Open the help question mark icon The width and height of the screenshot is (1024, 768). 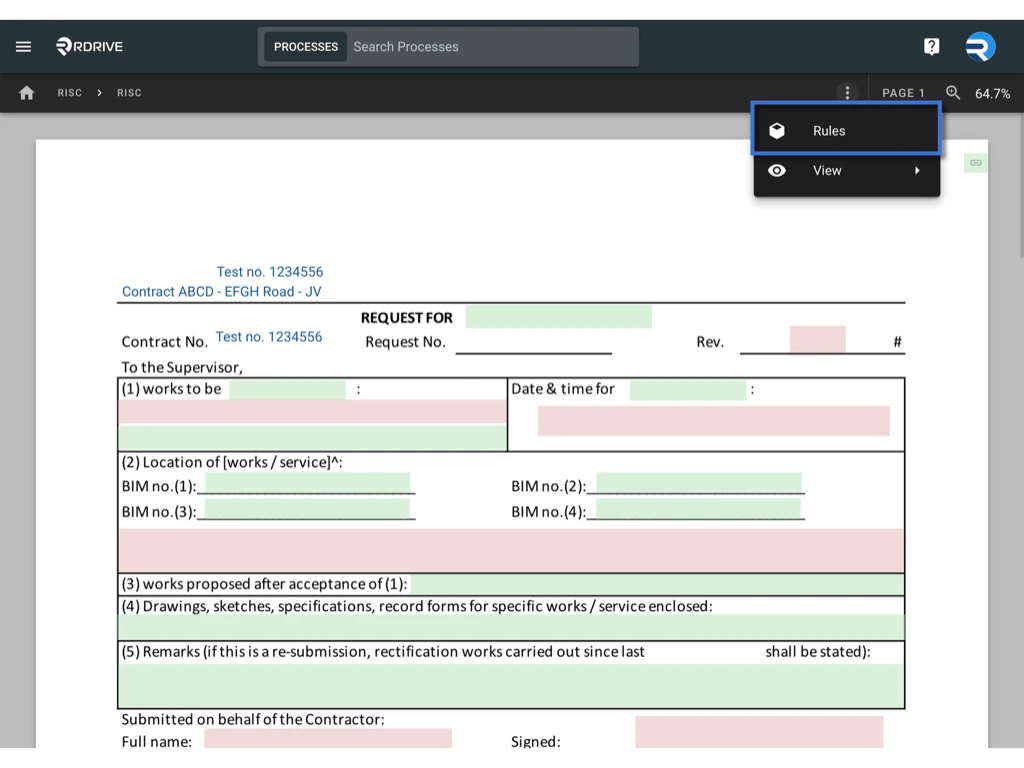(931, 46)
